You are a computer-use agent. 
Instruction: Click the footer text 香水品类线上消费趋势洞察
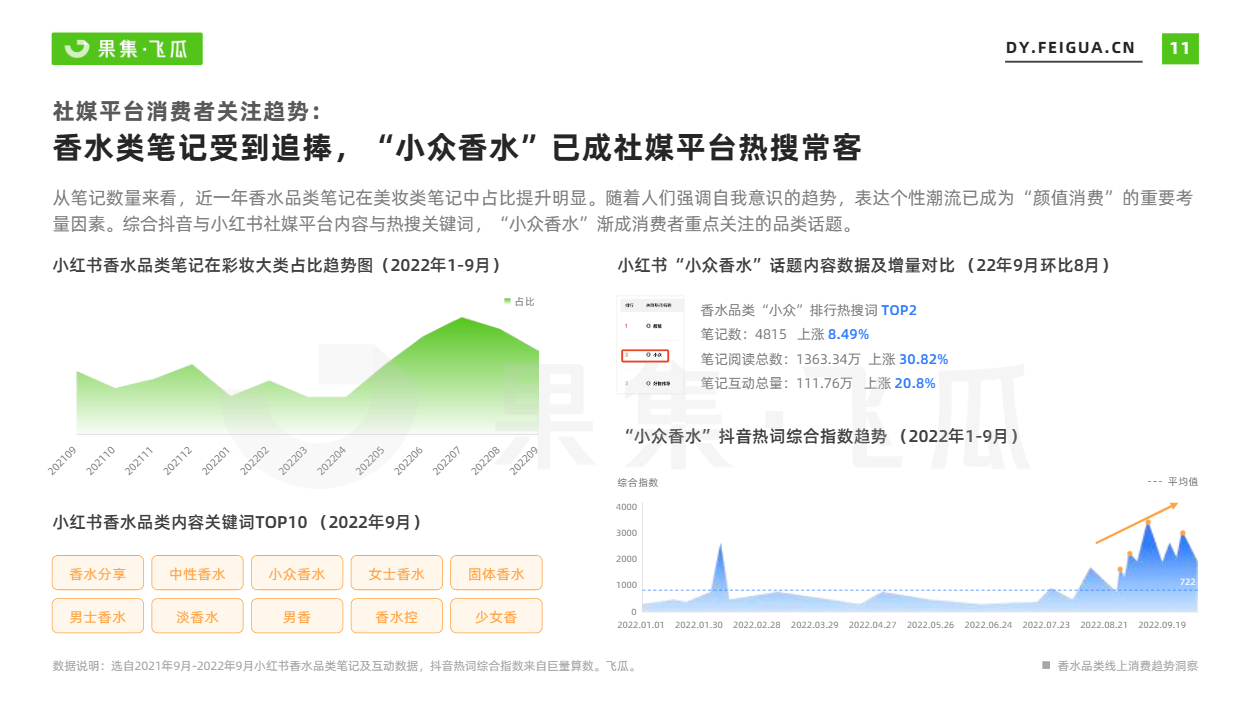point(1127,665)
